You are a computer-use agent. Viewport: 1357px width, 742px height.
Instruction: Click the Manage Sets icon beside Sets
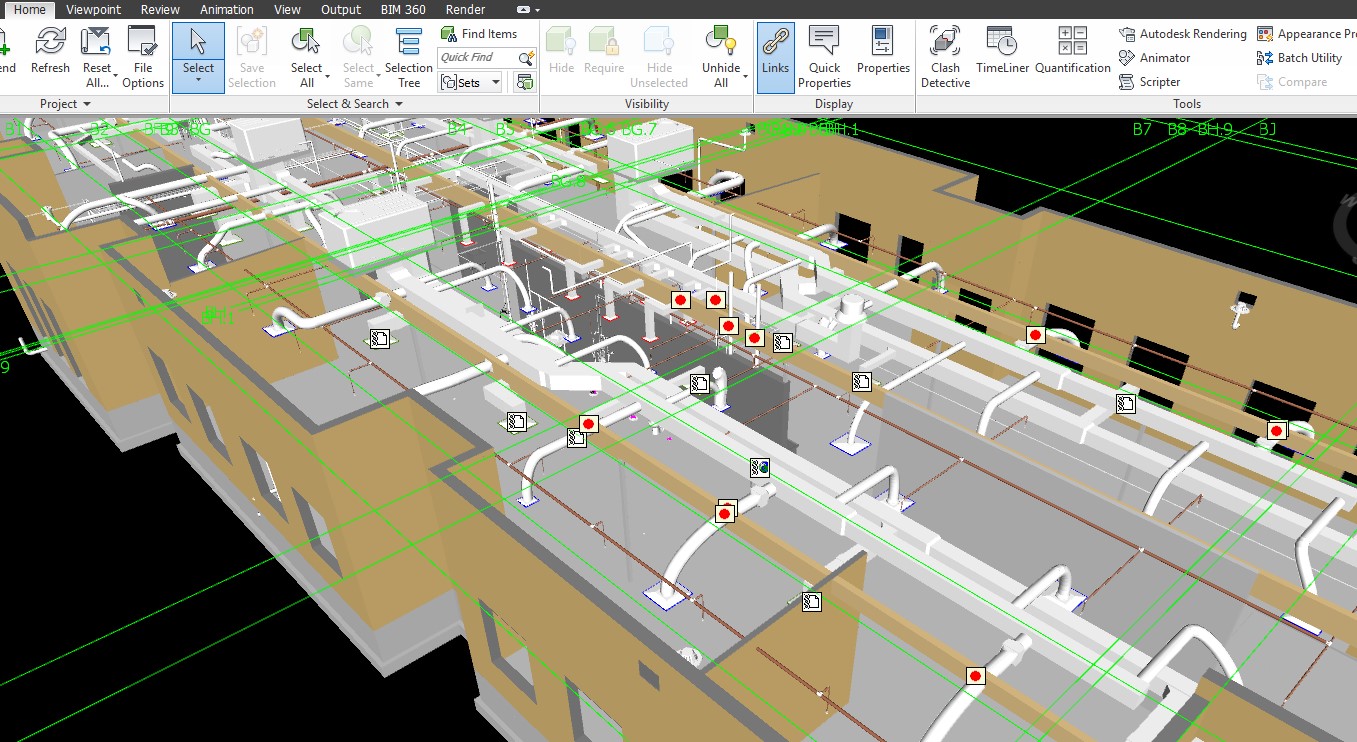pyautogui.click(x=524, y=82)
